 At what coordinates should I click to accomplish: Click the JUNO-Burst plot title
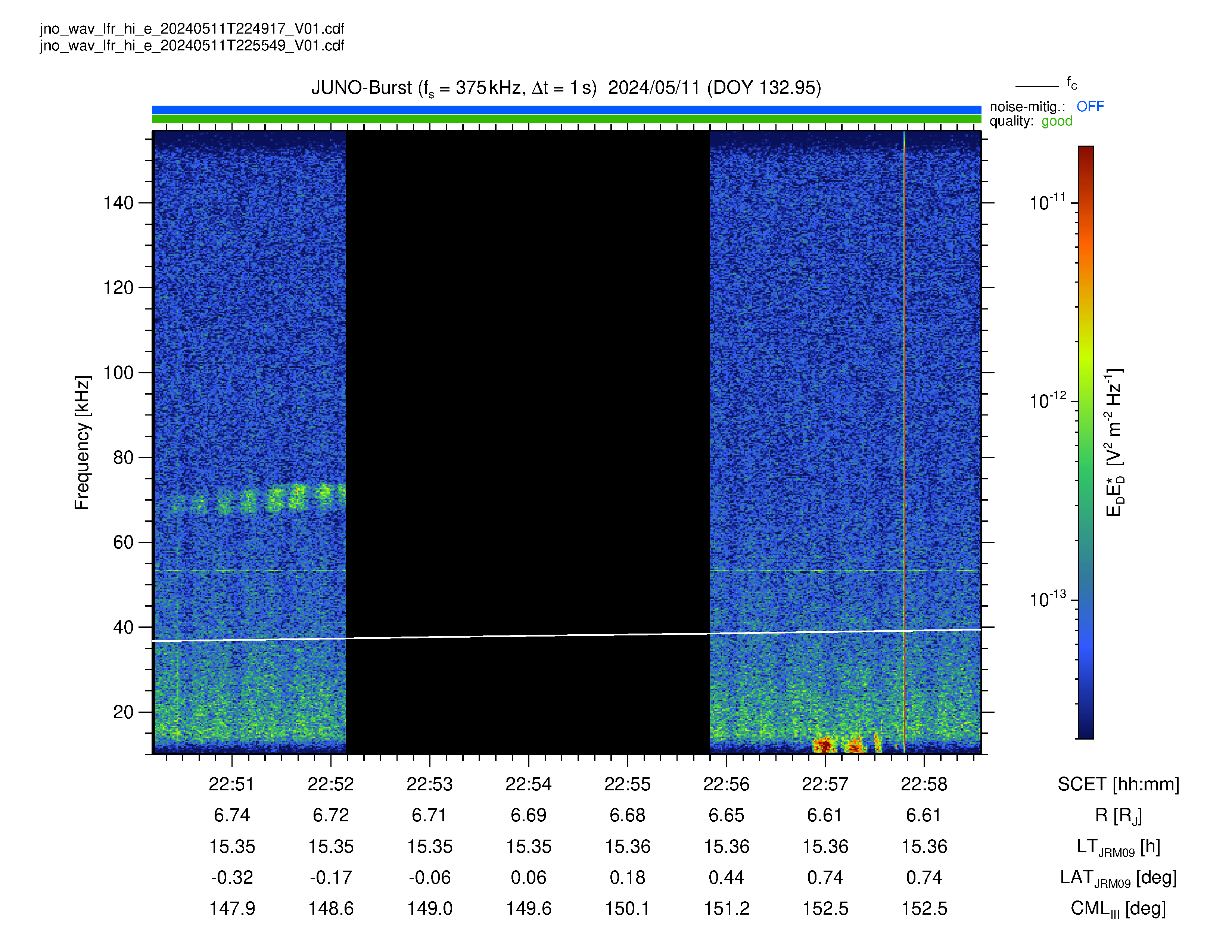(566, 88)
